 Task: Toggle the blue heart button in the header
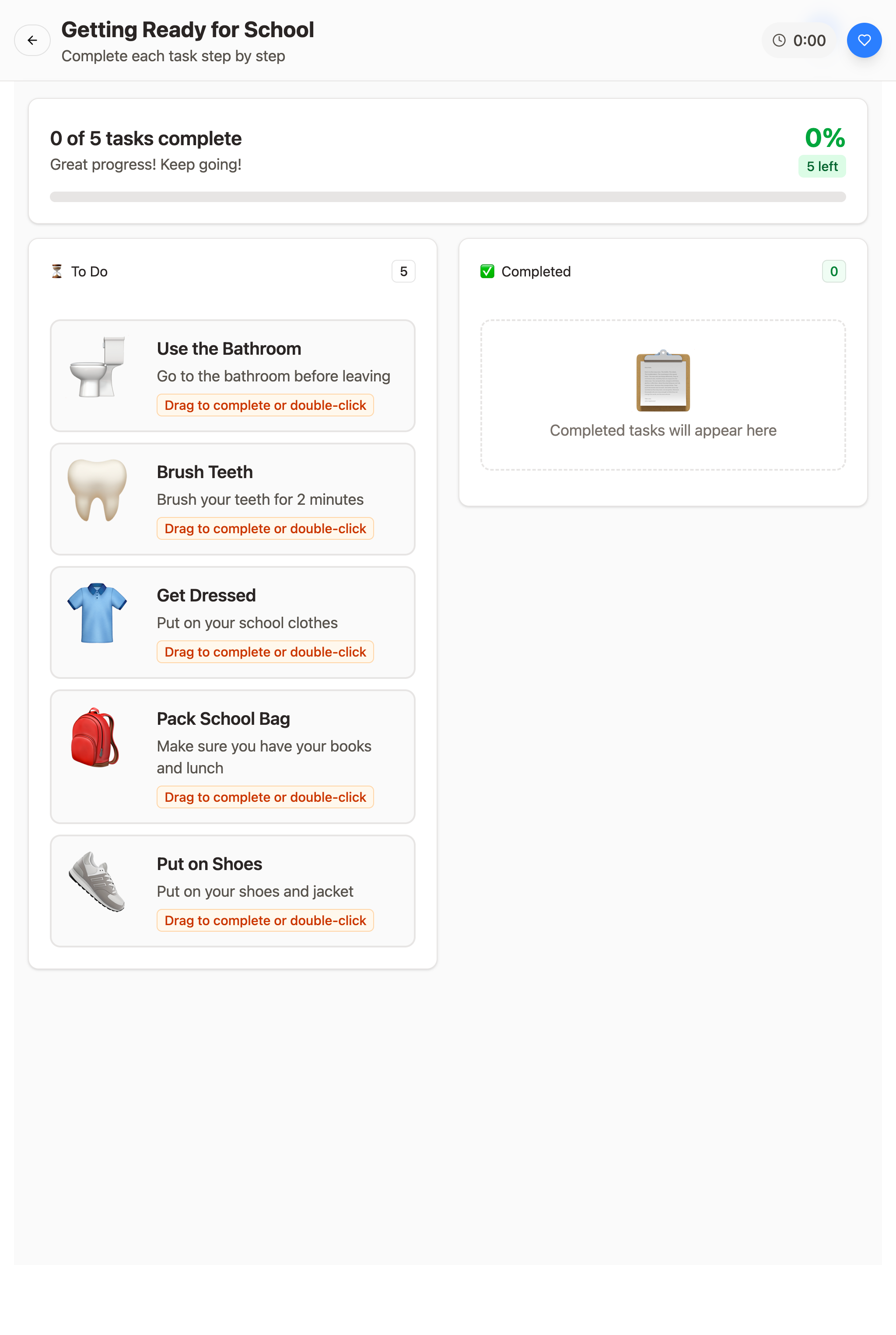click(x=864, y=40)
